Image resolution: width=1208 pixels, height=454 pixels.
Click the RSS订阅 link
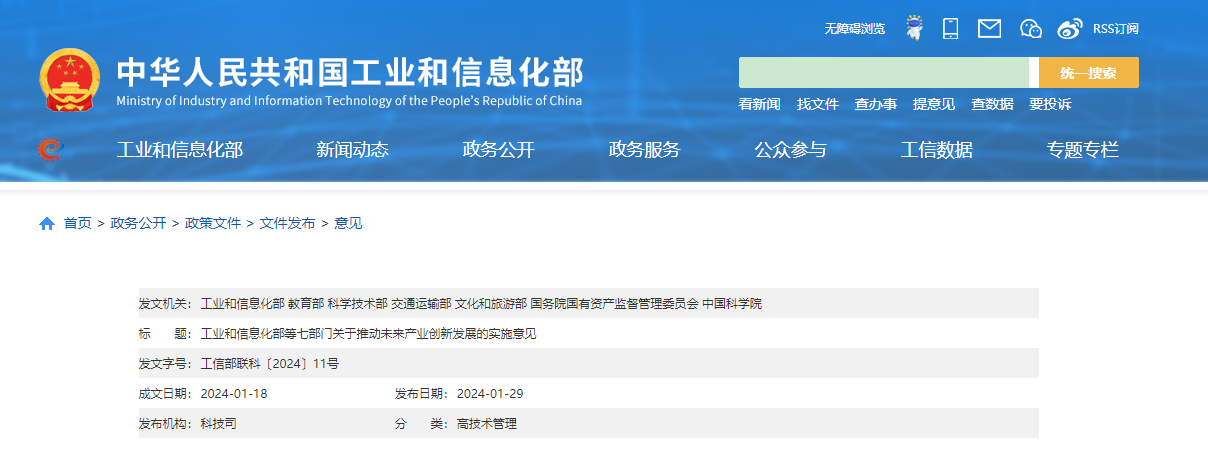(x=1115, y=29)
